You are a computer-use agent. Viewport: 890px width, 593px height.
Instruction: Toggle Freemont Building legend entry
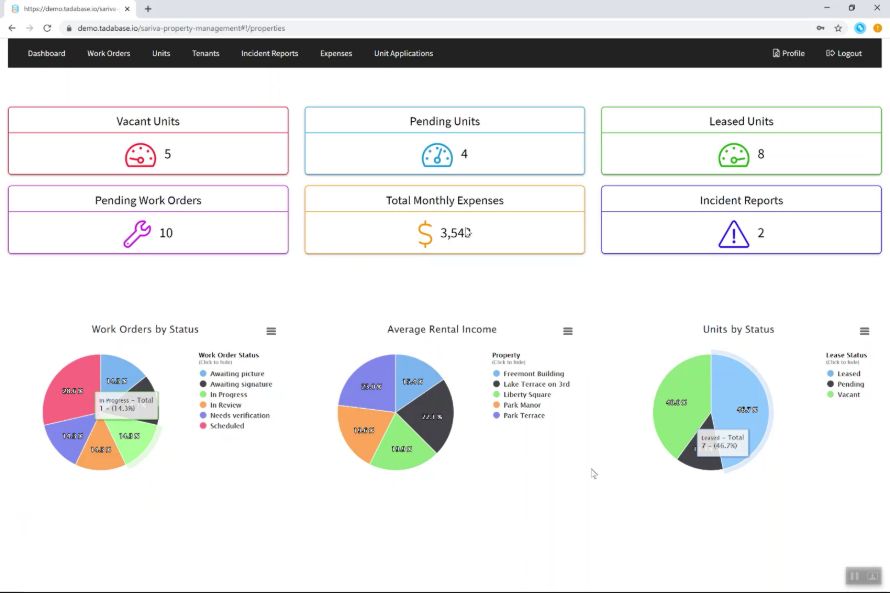[528, 374]
